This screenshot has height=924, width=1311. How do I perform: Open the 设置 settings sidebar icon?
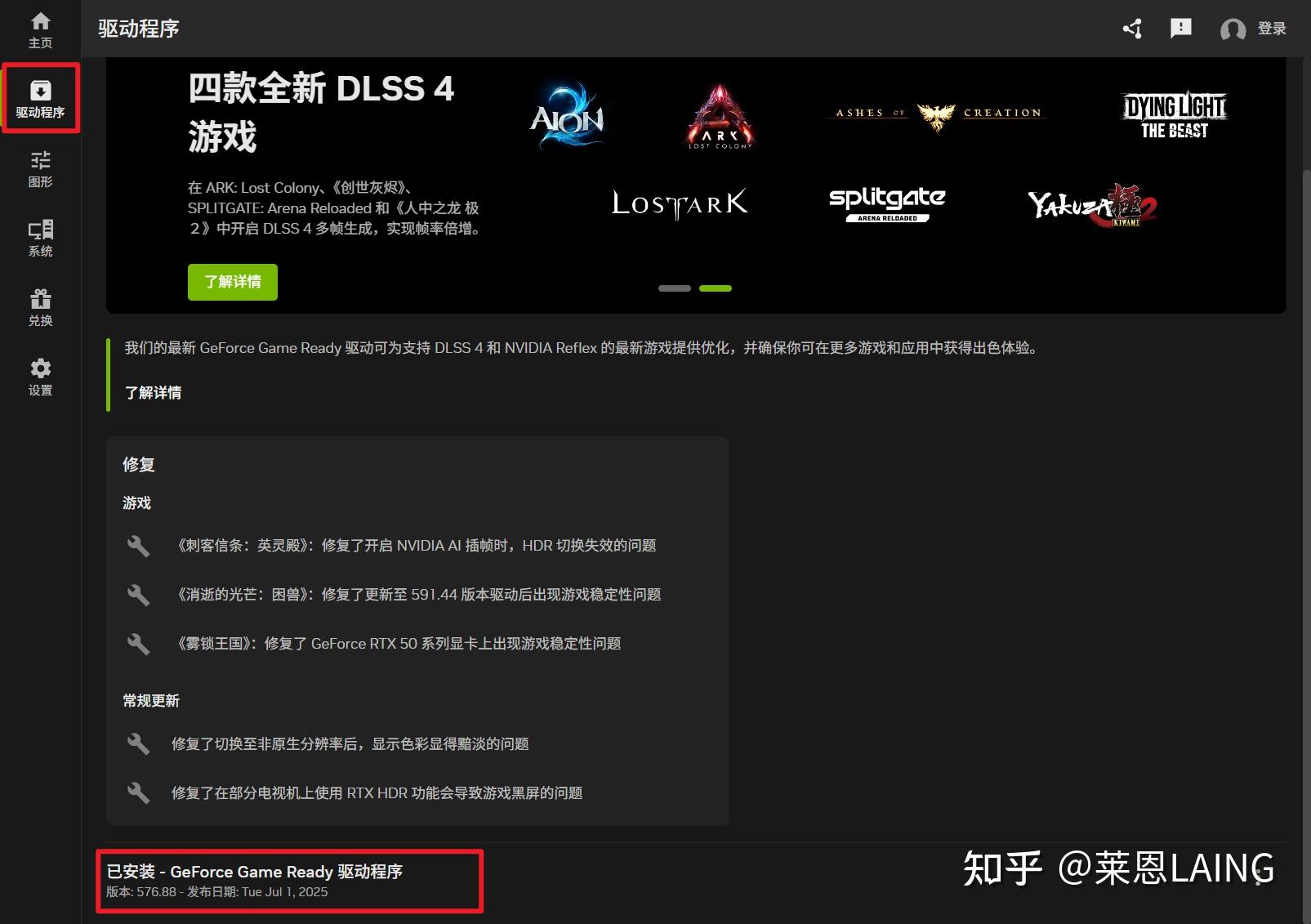click(40, 377)
